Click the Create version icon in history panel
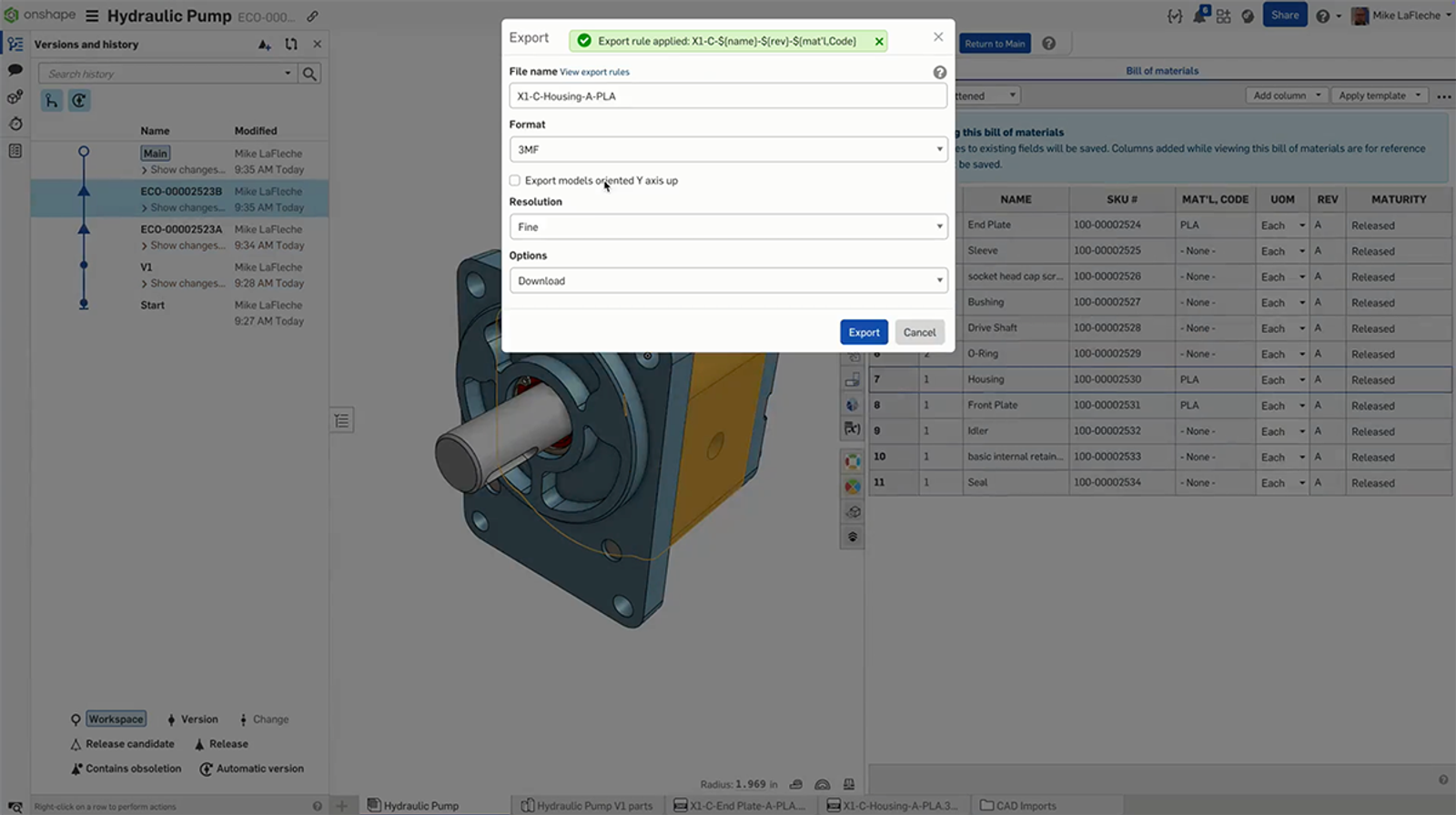Image resolution: width=1456 pixels, height=815 pixels. pos(264,45)
